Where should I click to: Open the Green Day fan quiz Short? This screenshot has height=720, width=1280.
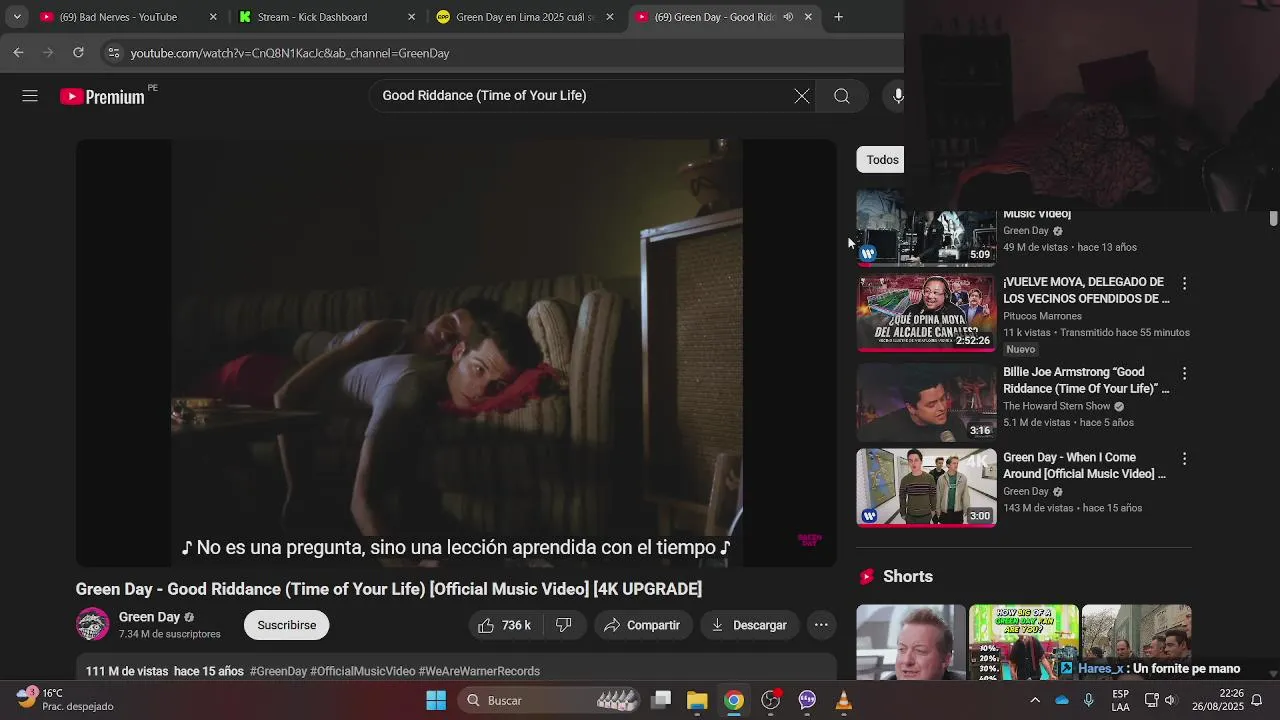[x=1024, y=642]
